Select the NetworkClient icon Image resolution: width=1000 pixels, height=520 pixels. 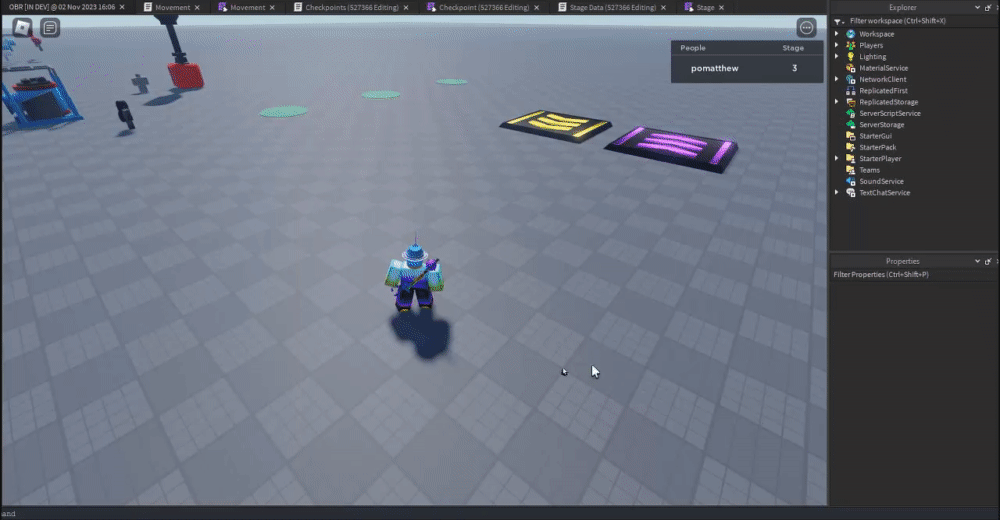click(851, 79)
